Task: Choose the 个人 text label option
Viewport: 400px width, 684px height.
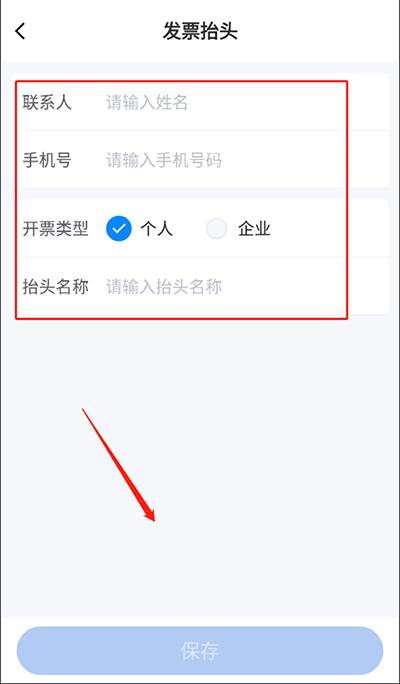Action: [157, 229]
